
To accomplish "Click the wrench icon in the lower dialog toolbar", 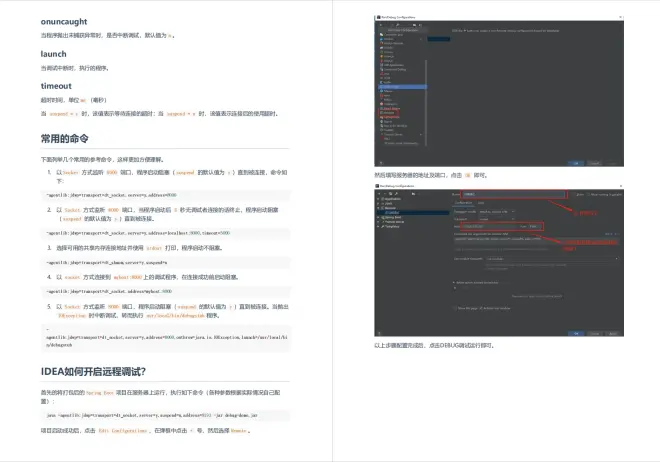I will tap(398, 193).
